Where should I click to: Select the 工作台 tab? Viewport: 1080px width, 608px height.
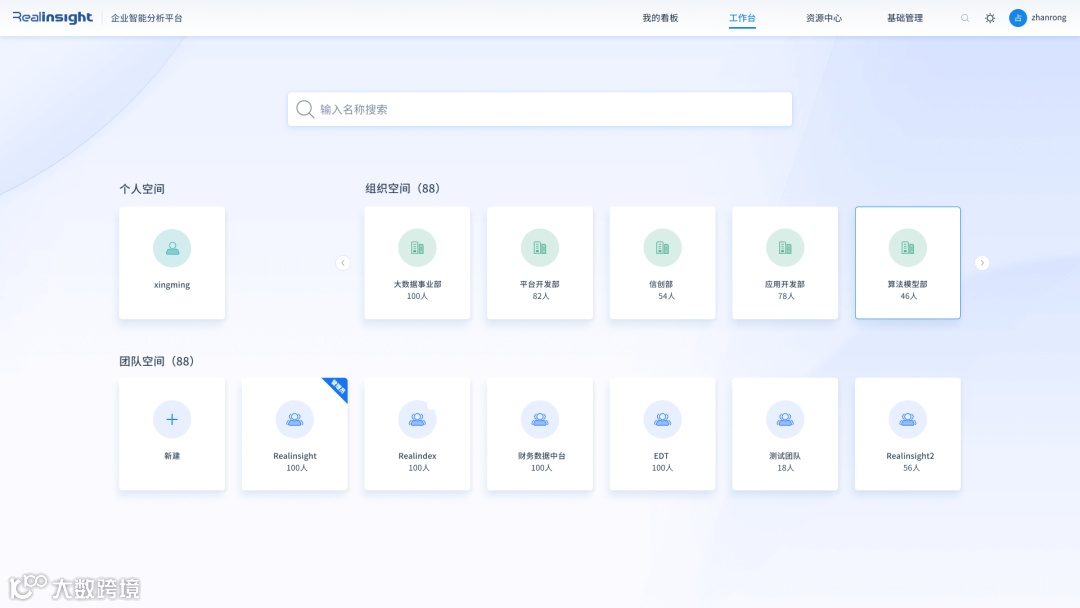coord(742,18)
